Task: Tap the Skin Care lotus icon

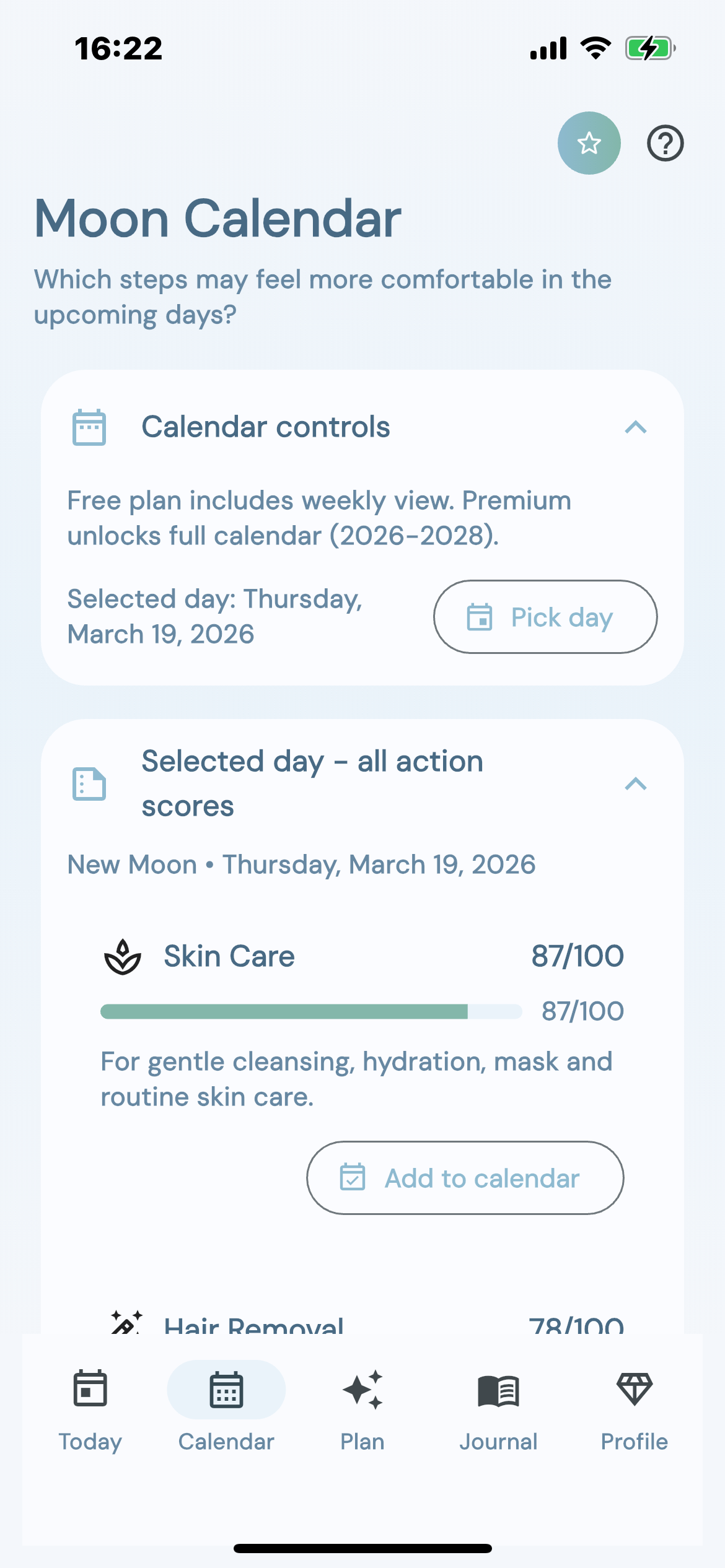Action: (x=123, y=957)
